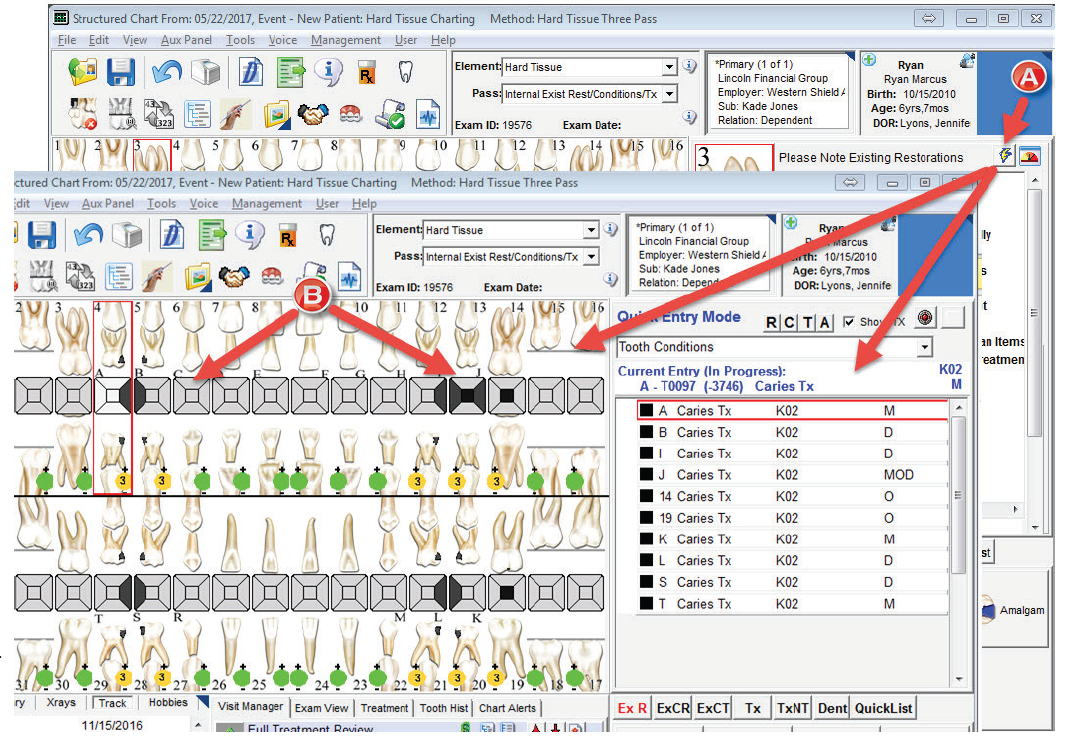Save chart with floppy icon in front window
Image resolution: width=1074 pixels, height=752 pixels.
(x=41, y=235)
